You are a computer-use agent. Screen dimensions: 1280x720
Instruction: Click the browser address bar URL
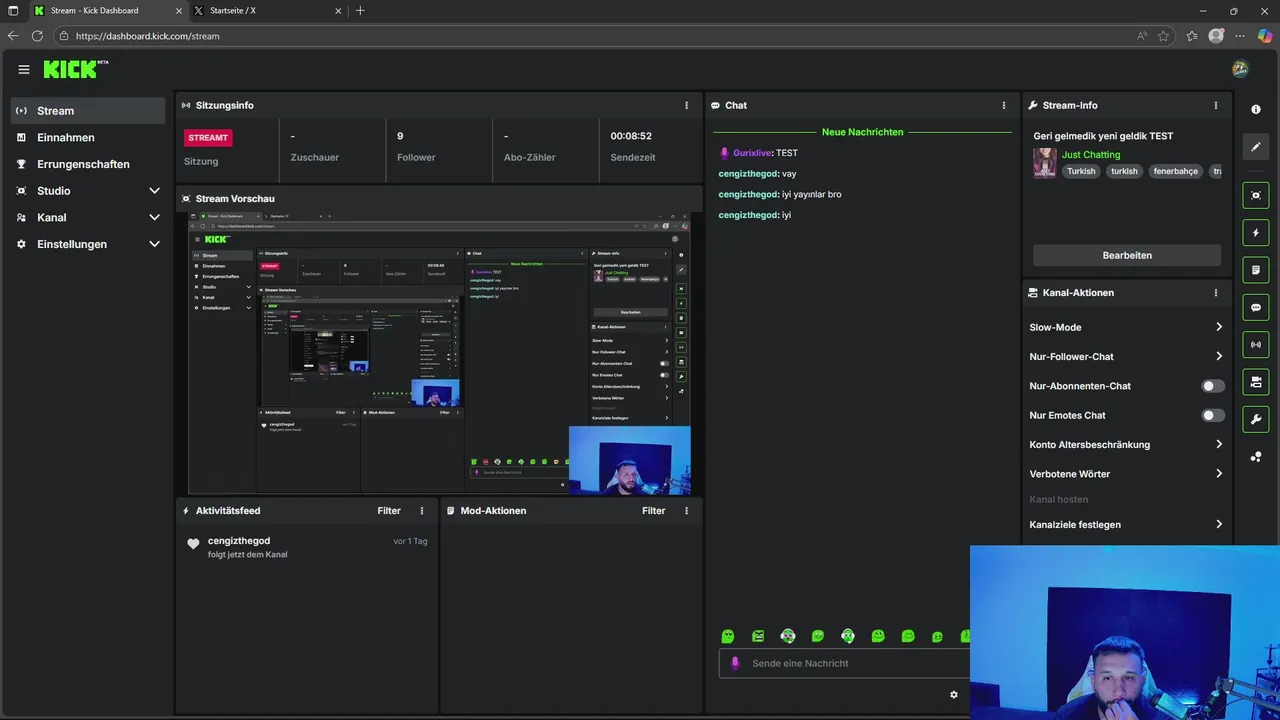coord(147,36)
